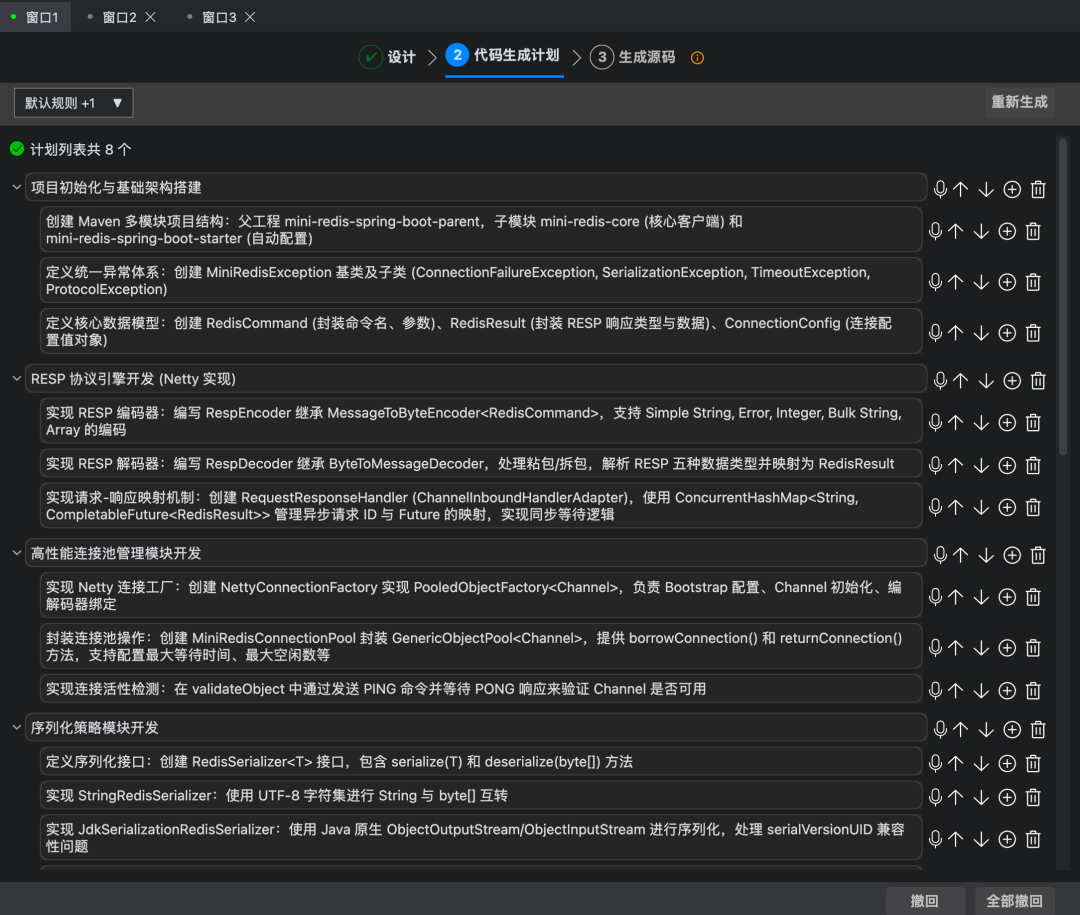Go to the 生成源码 step
Viewport: 1080px width, 915px height.
pyautogui.click(x=633, y=56)
